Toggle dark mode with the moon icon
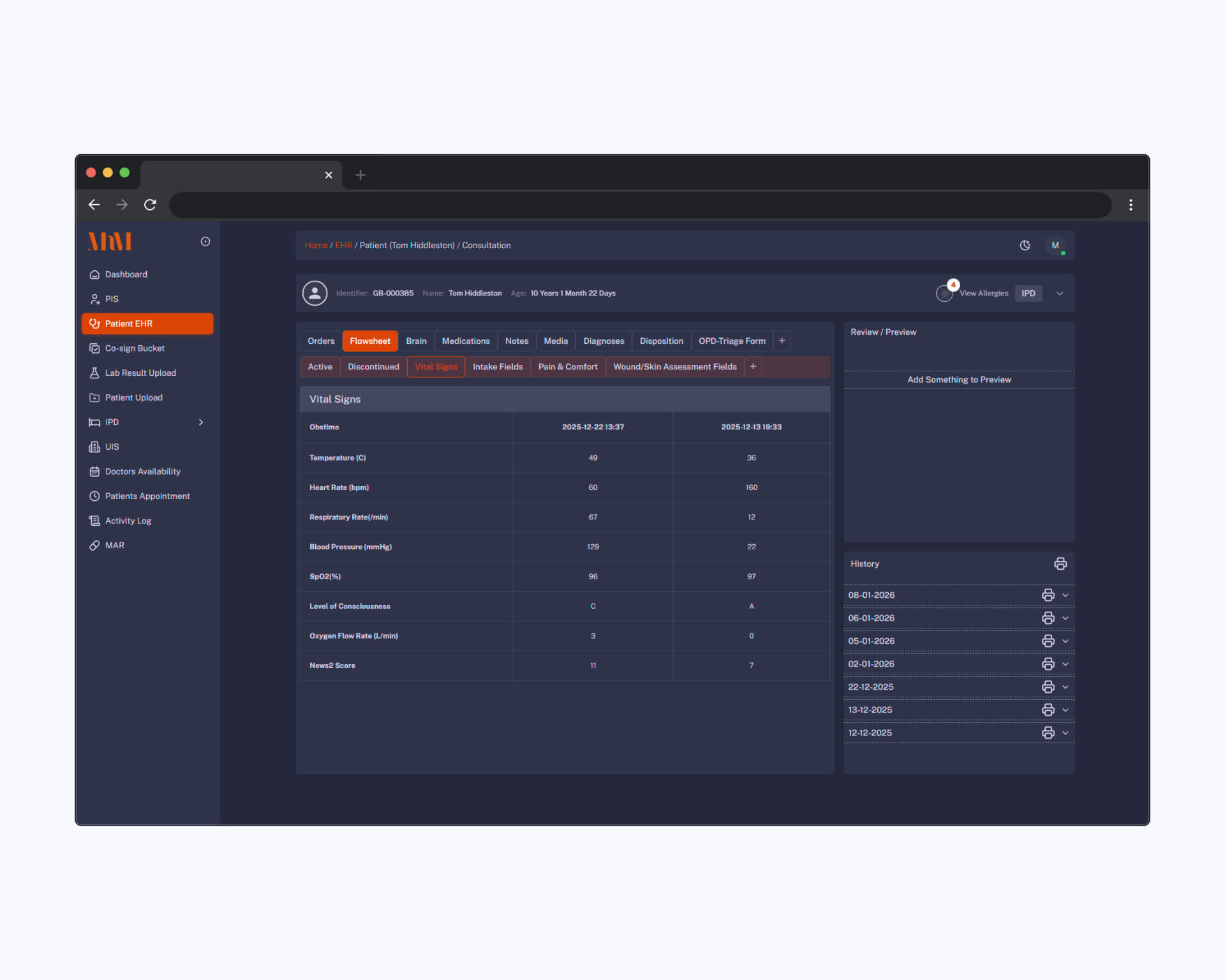 tap(1025, 246)
